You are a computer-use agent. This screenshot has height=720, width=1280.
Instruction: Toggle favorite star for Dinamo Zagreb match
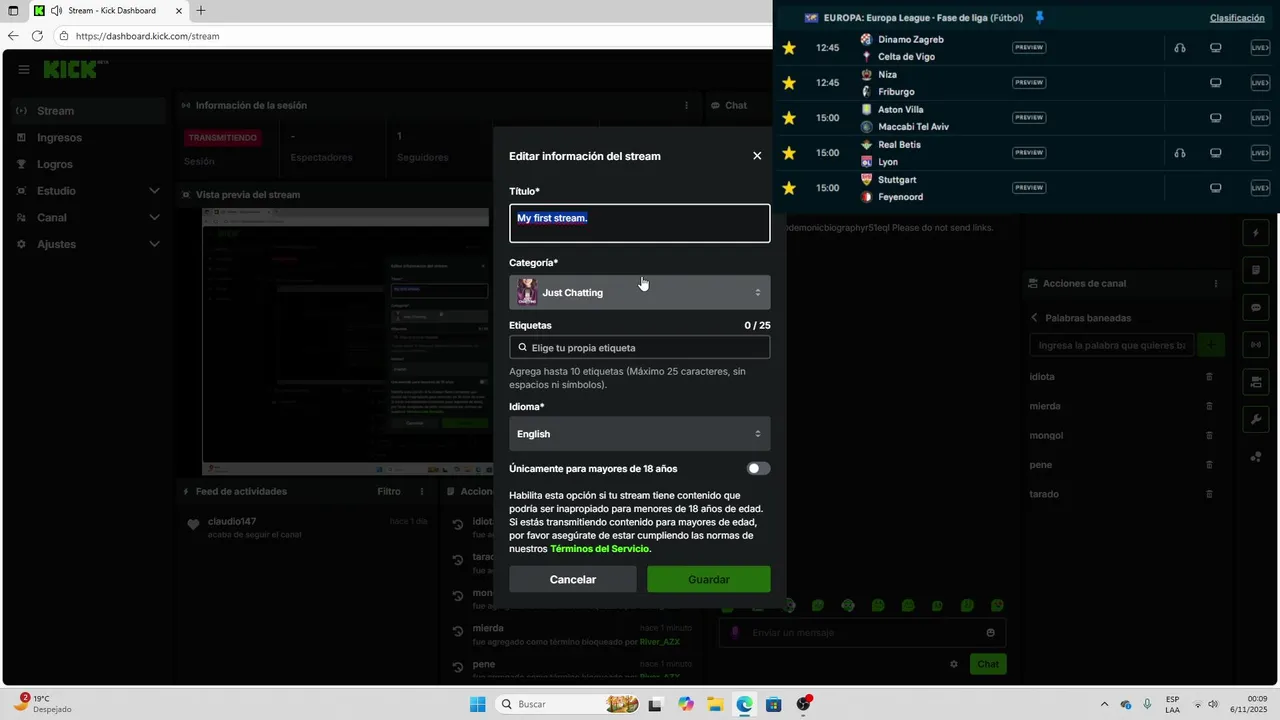(789, 48)
